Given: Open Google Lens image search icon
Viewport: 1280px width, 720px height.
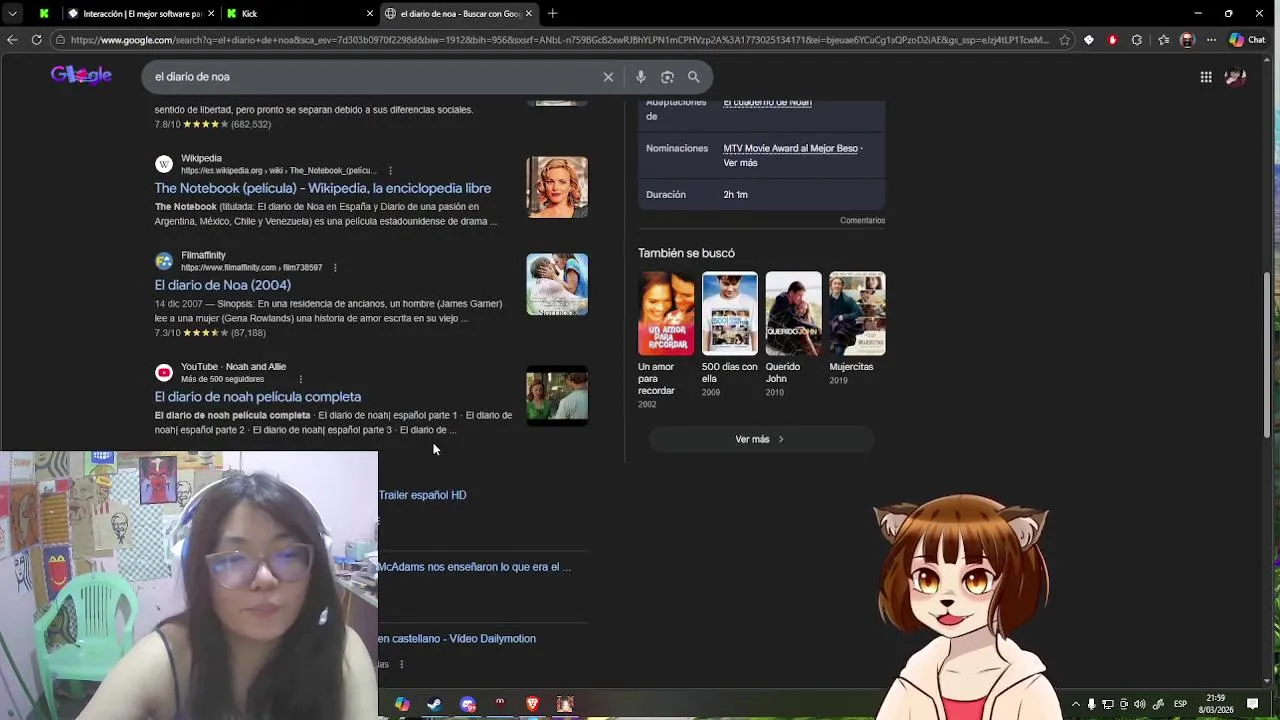Looking at the screenshot, I should click(x=667, y=77).
